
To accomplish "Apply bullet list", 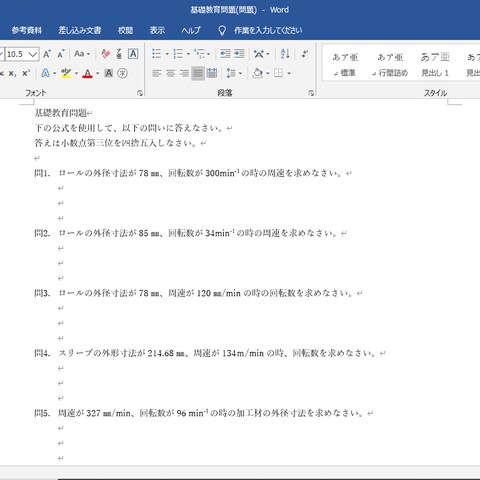I will tap(157, 54).
